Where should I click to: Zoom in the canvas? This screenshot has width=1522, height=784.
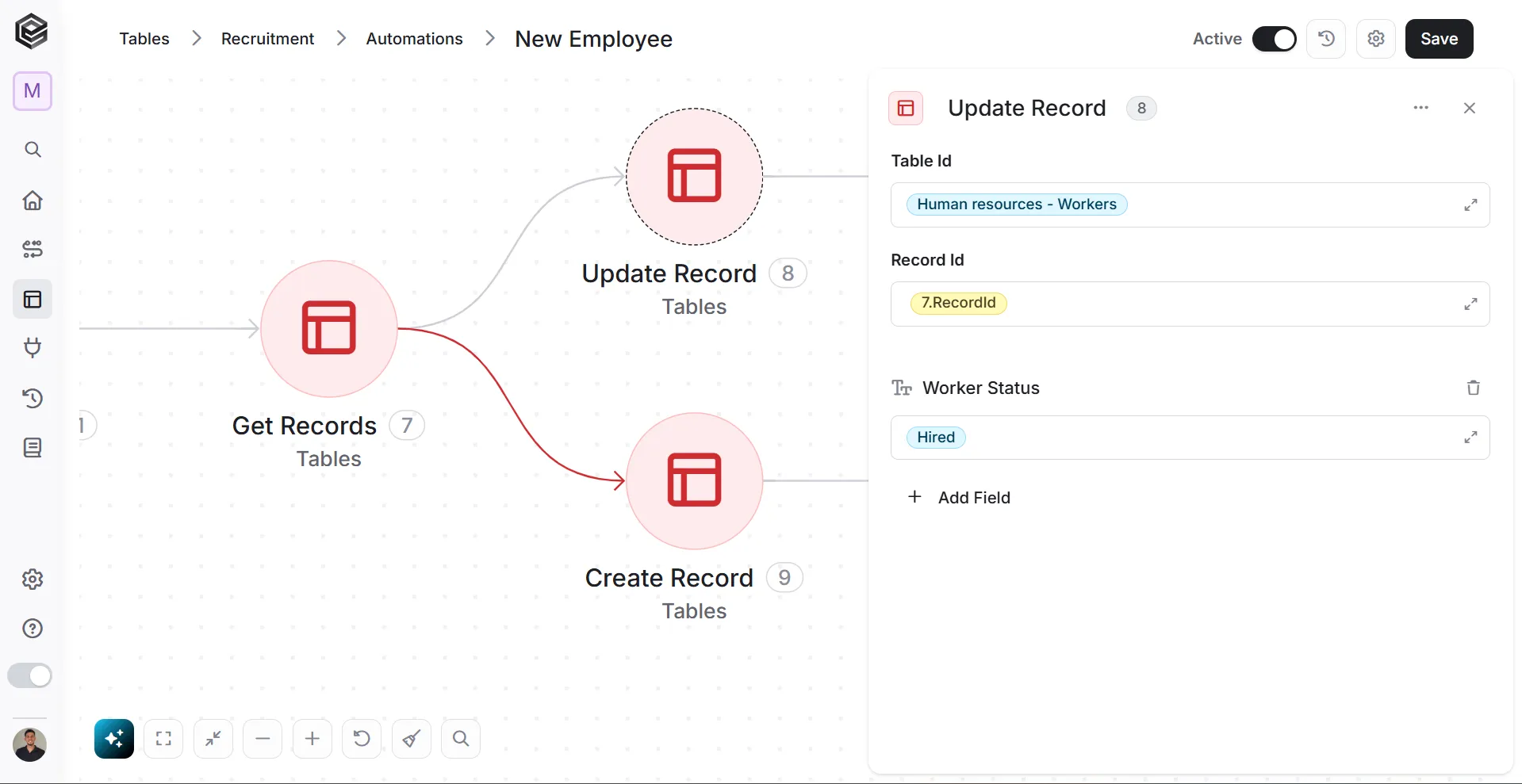tap(312, 739)
